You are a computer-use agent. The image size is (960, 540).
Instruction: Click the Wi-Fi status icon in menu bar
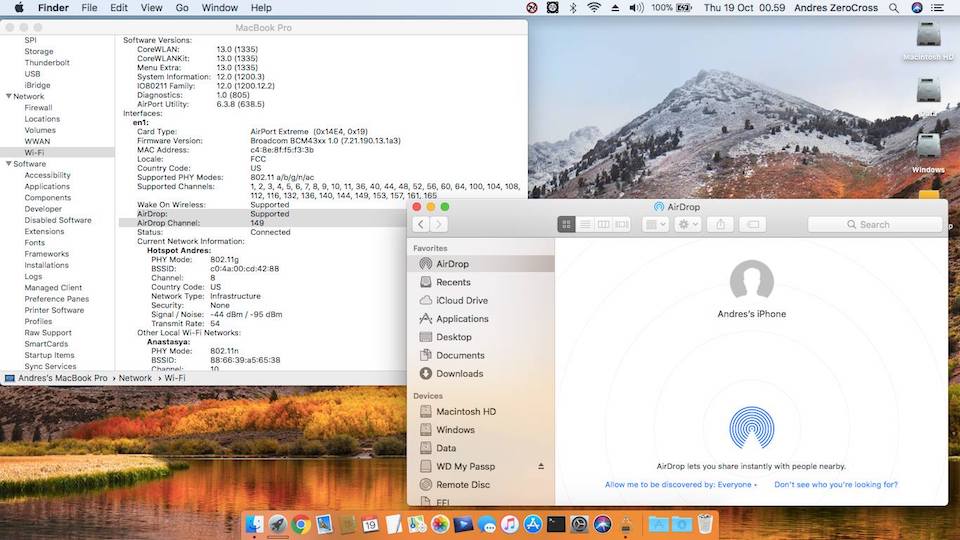pyautogui.click(x=593, y=8)
